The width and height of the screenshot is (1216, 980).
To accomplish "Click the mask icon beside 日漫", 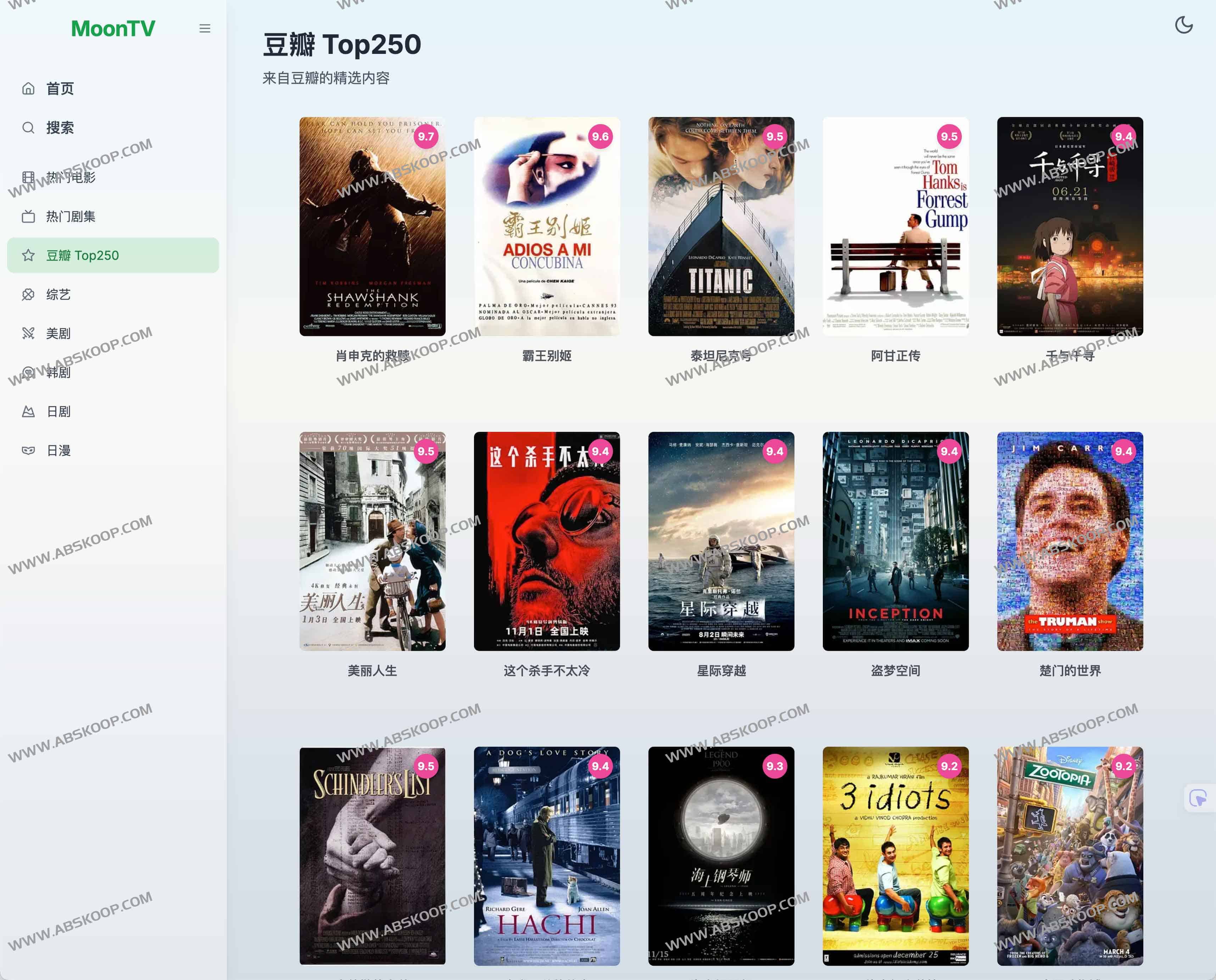I will click(x=28, y=451).
